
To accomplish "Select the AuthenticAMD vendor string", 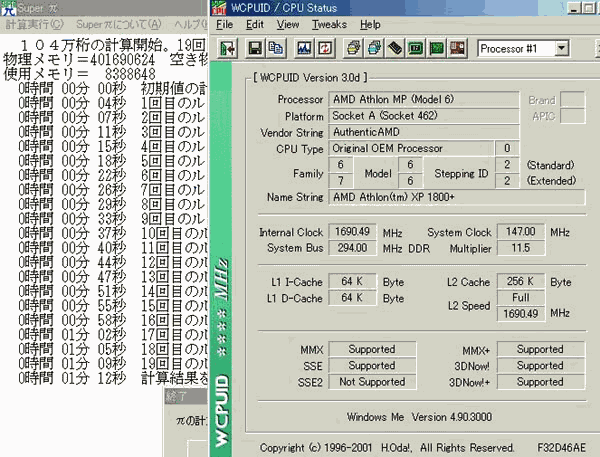I will point(424,132).
